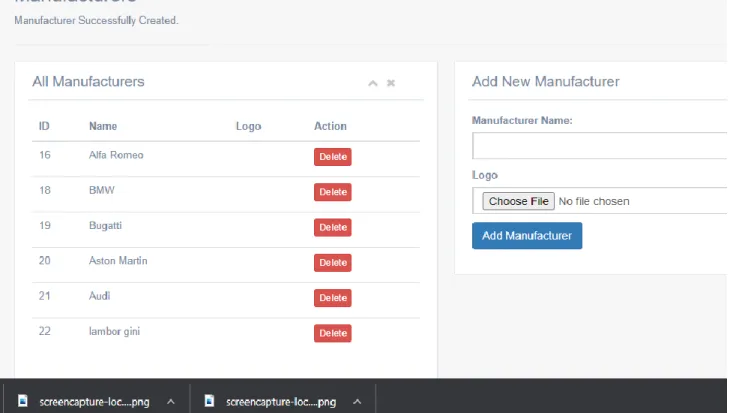
Task: Click the All Manufacturers panel title
Action: pyautogui.click(x=88, y=81)
